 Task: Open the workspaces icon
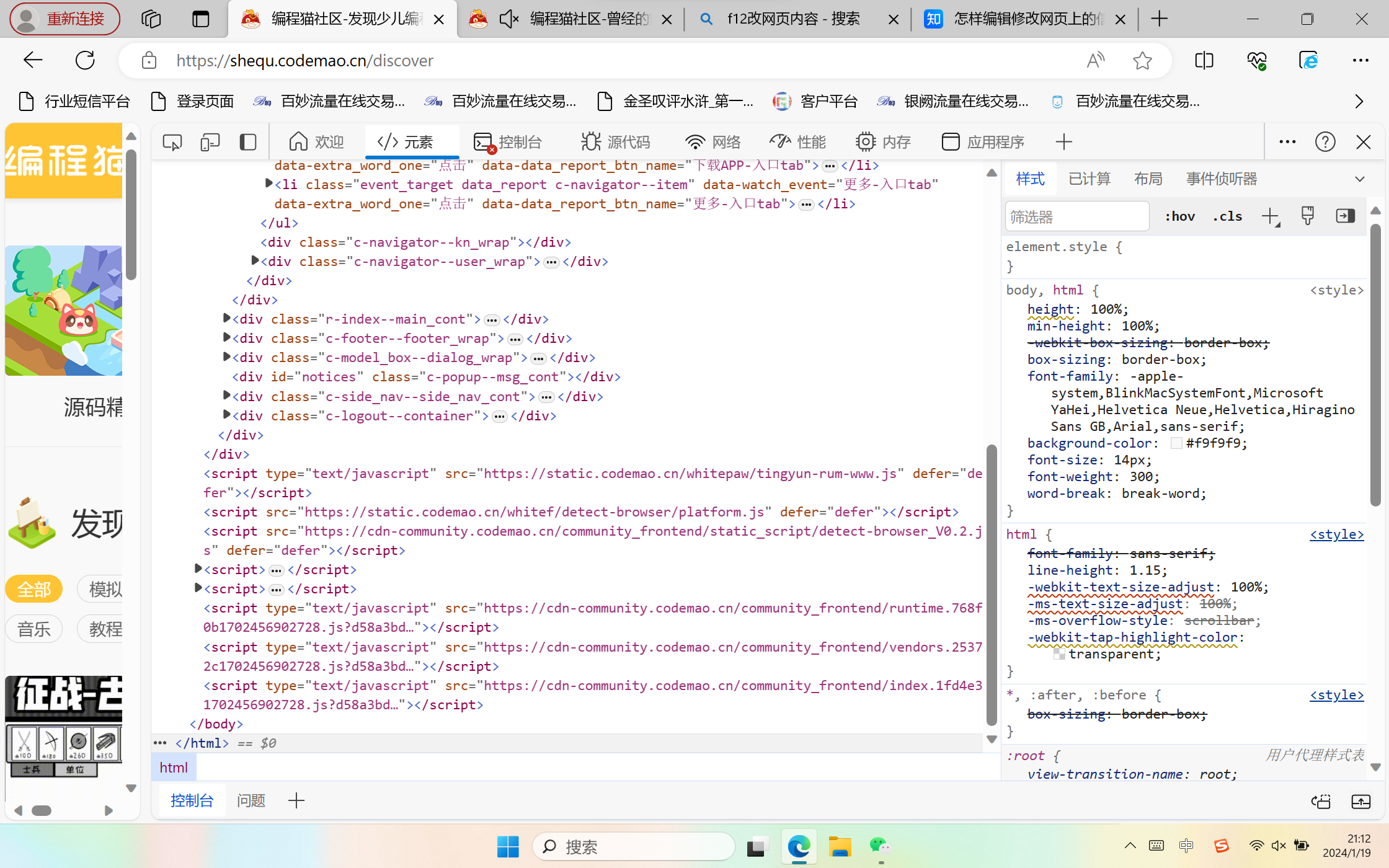151,19
